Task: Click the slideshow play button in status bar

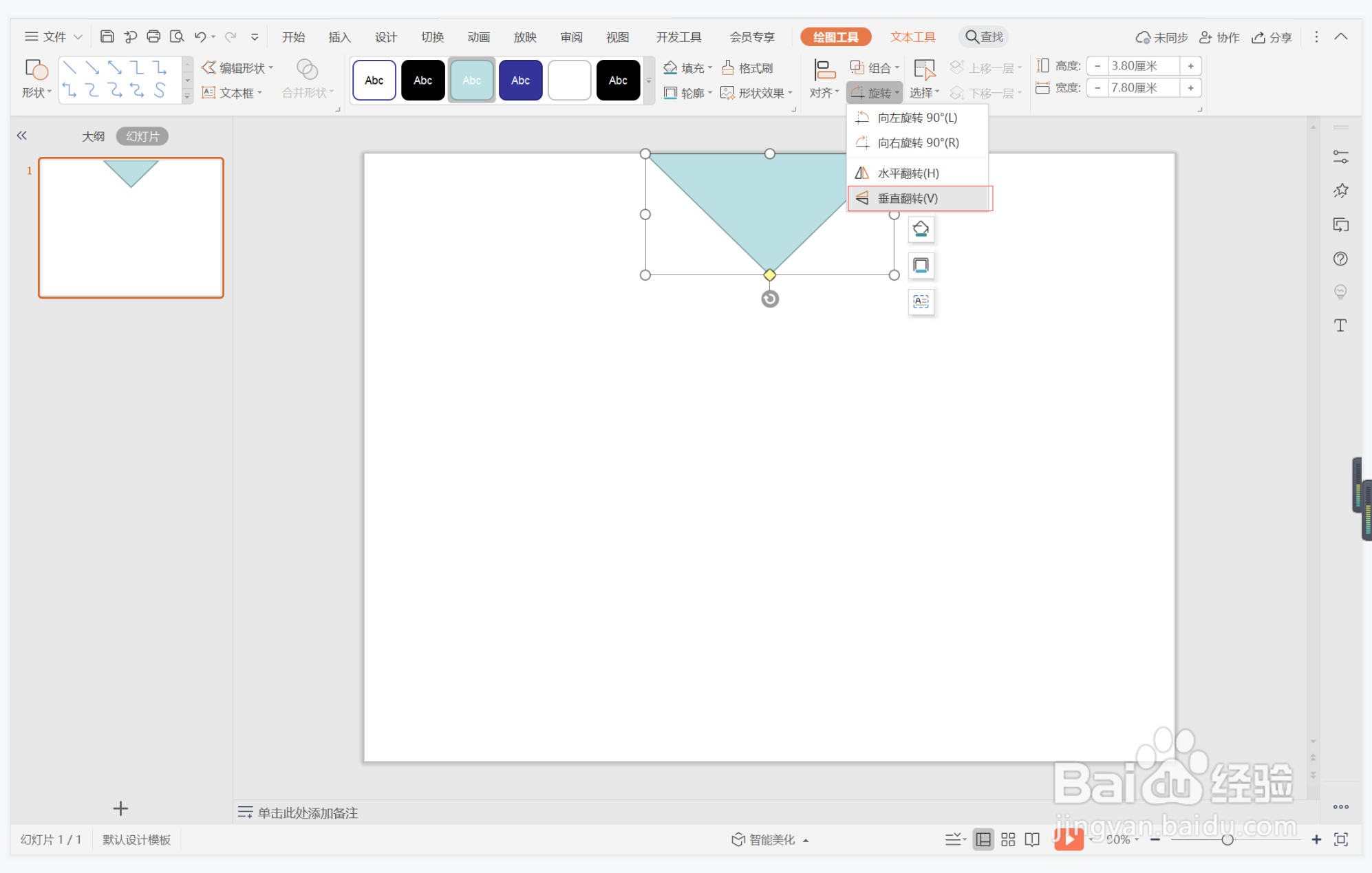Action: [x=1068, y=839]
